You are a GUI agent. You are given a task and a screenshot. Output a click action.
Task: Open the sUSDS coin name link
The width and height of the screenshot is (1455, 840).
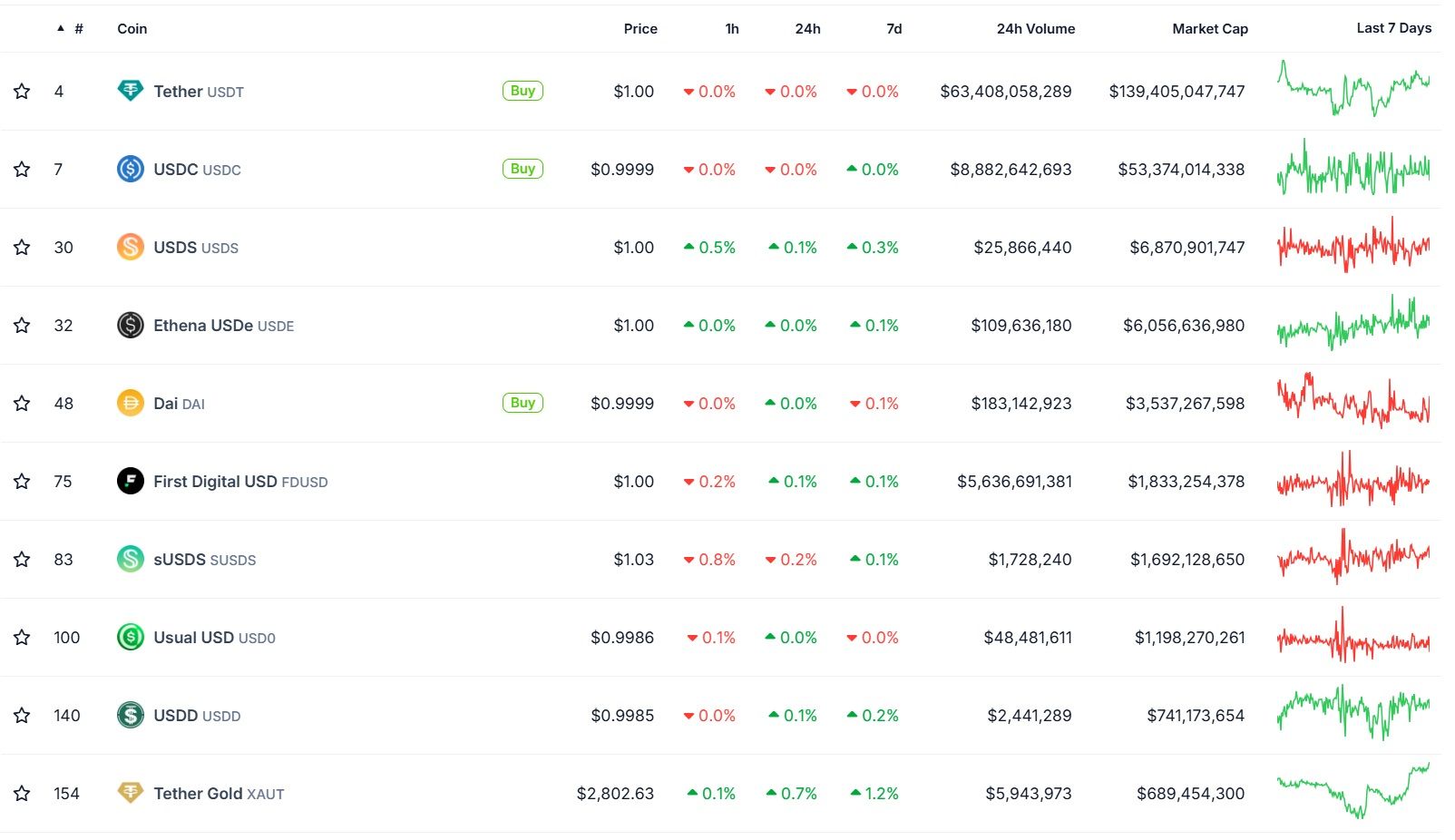click(205, 559)
